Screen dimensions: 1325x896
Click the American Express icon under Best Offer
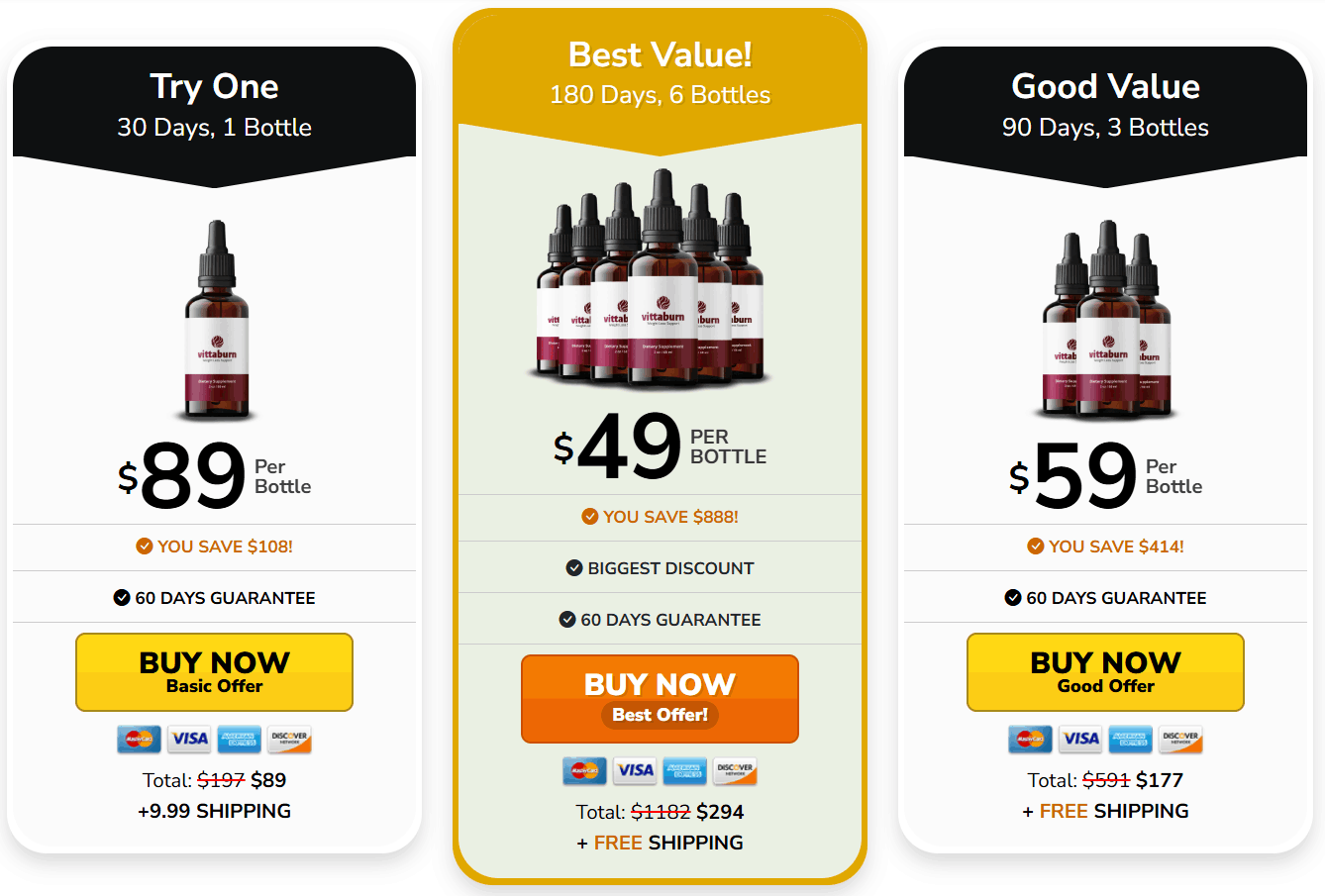click(684, 770)
